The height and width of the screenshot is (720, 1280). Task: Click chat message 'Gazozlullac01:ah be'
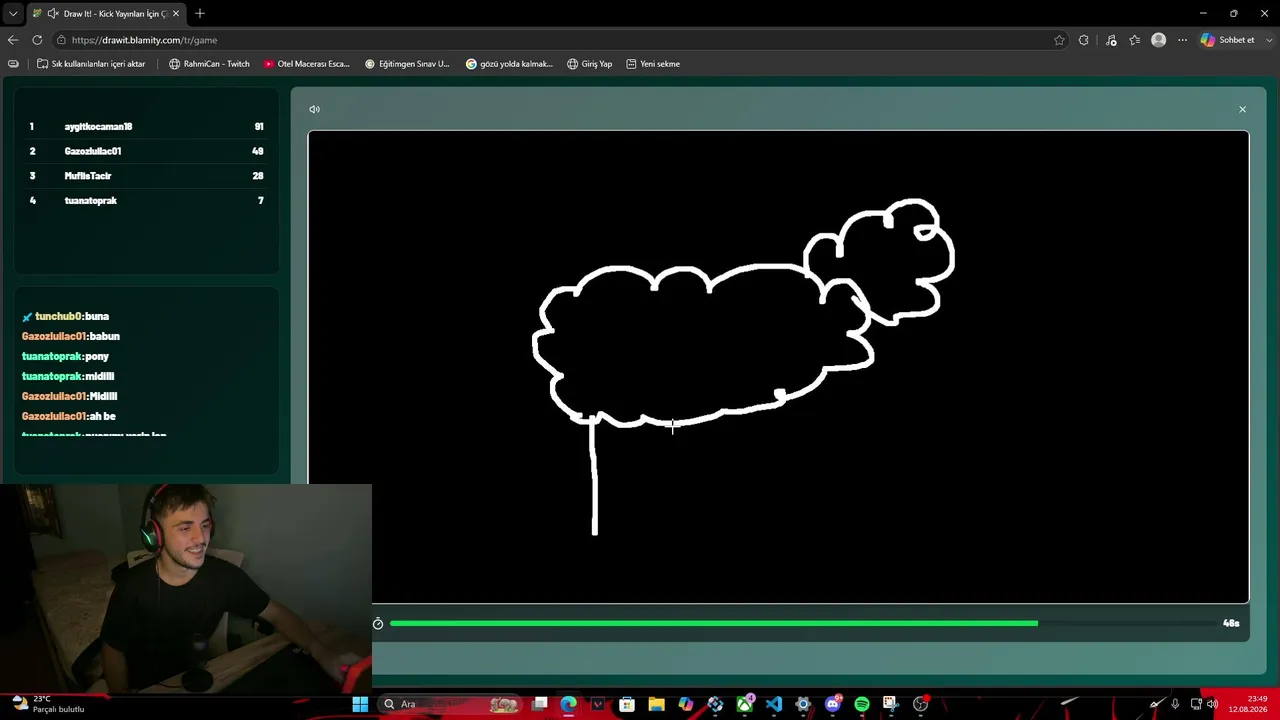[69, 416]
